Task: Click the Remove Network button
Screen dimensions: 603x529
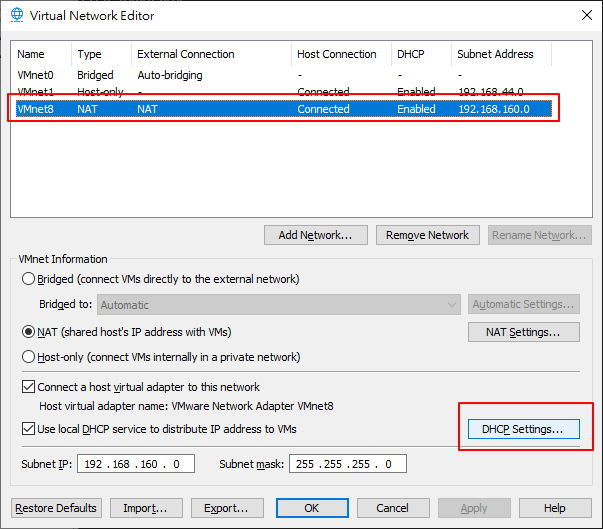Action: tap(428, 235)
